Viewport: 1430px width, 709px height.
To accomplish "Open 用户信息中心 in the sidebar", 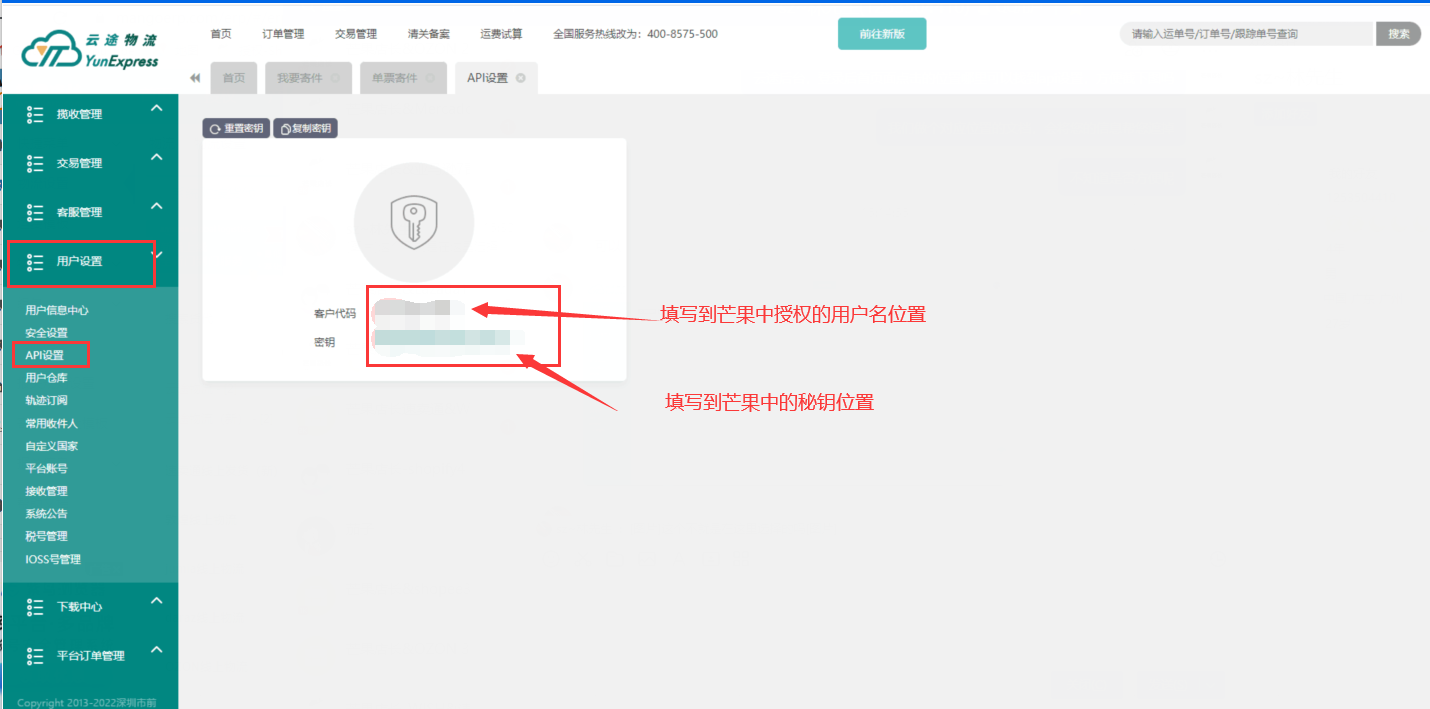I will 57,310.
